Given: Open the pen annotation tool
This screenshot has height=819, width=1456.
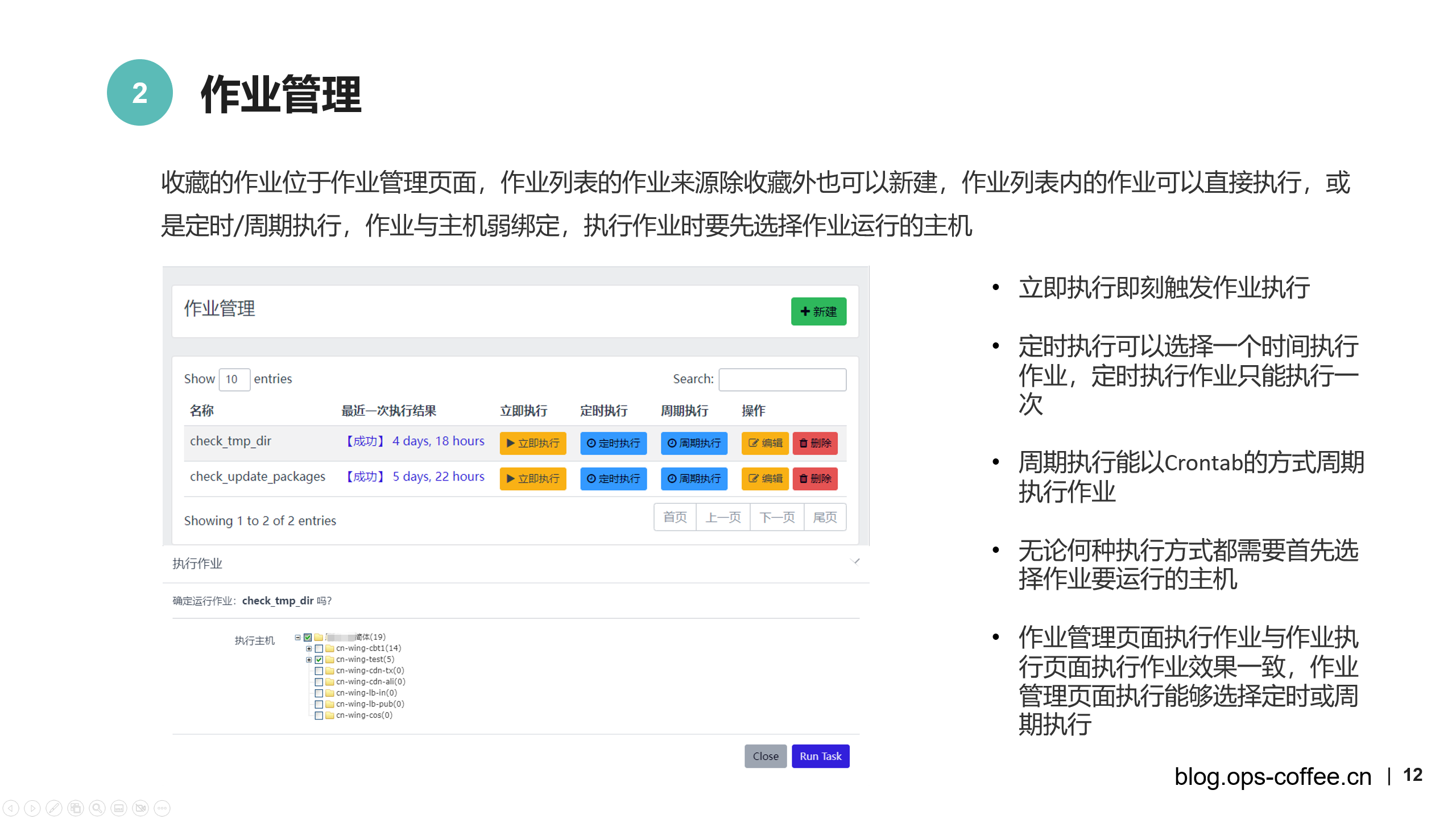Looking at the screenshot, I should coord(54,808).
